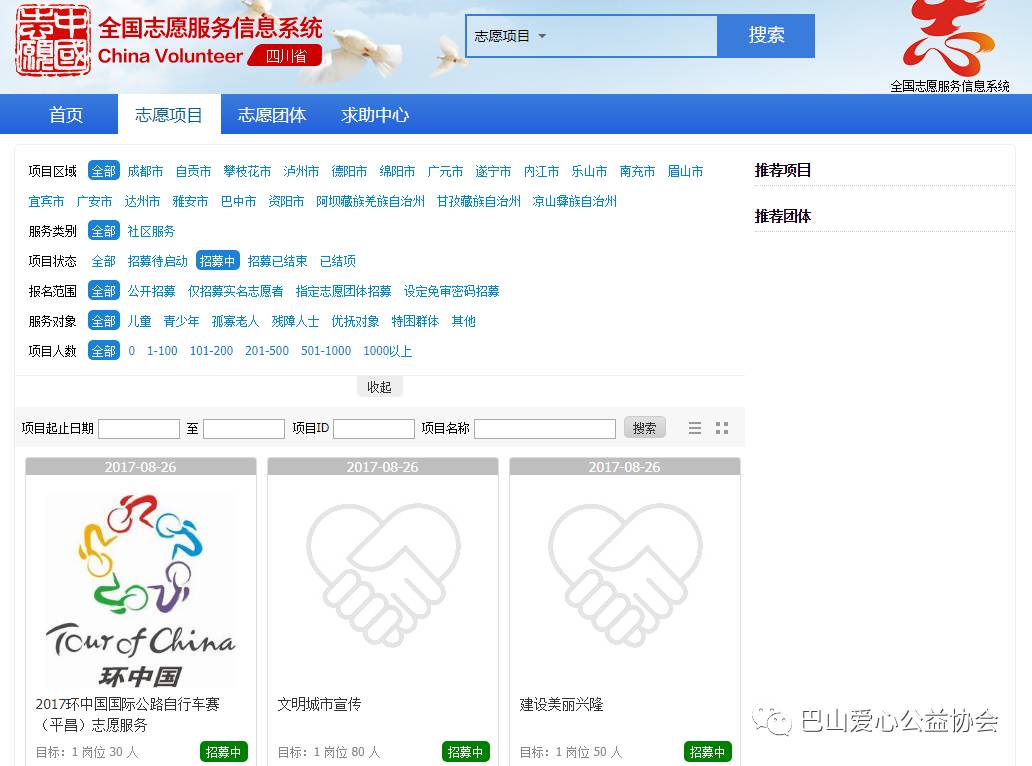
Task: Filter region by 南充市
Action: [x=638, y=171]
